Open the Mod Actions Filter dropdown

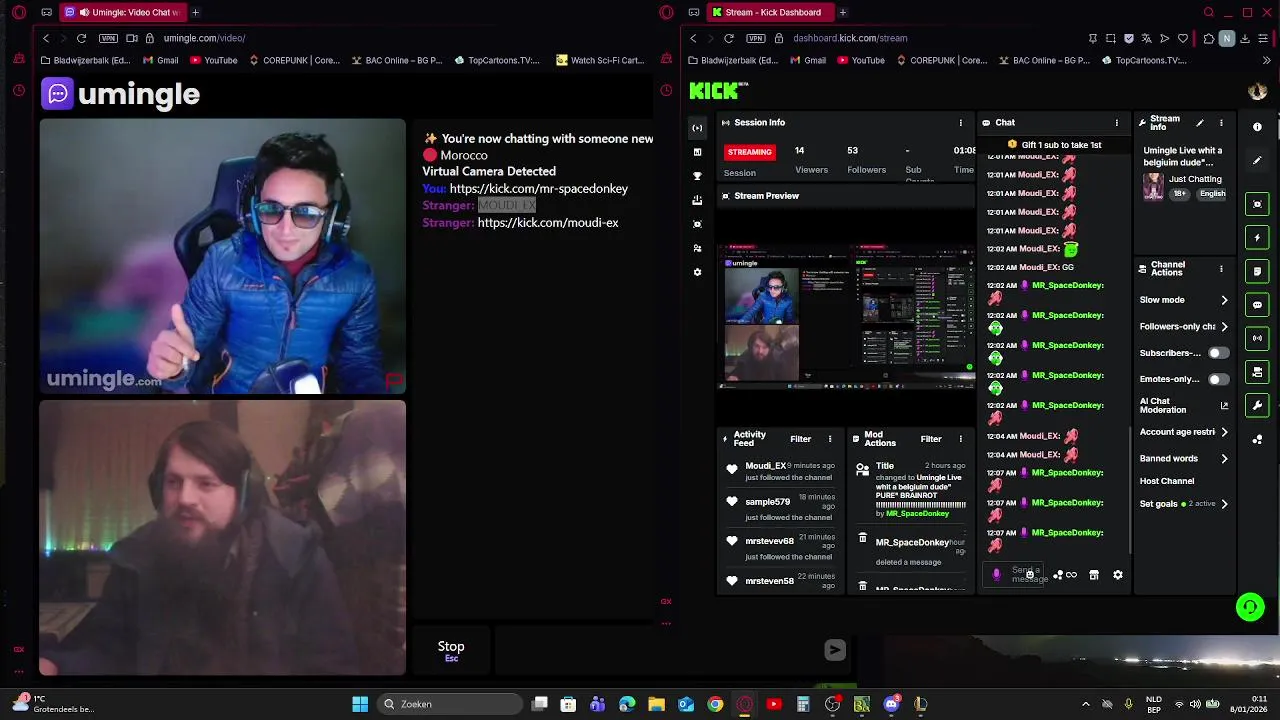click(931, 439)
